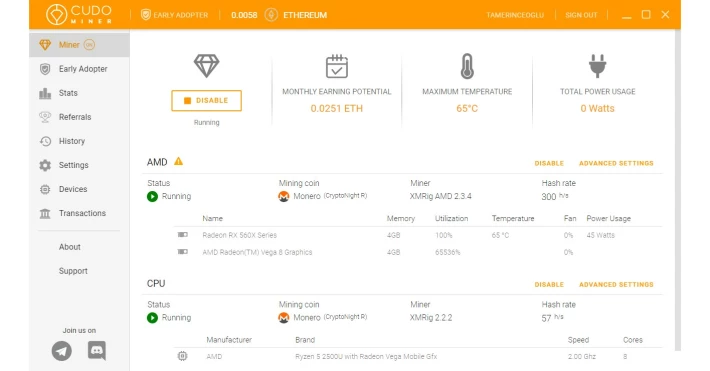Click the Monero icon in AMD section
This screenshot has height=371, width=710.
click(x=283, y=197)
